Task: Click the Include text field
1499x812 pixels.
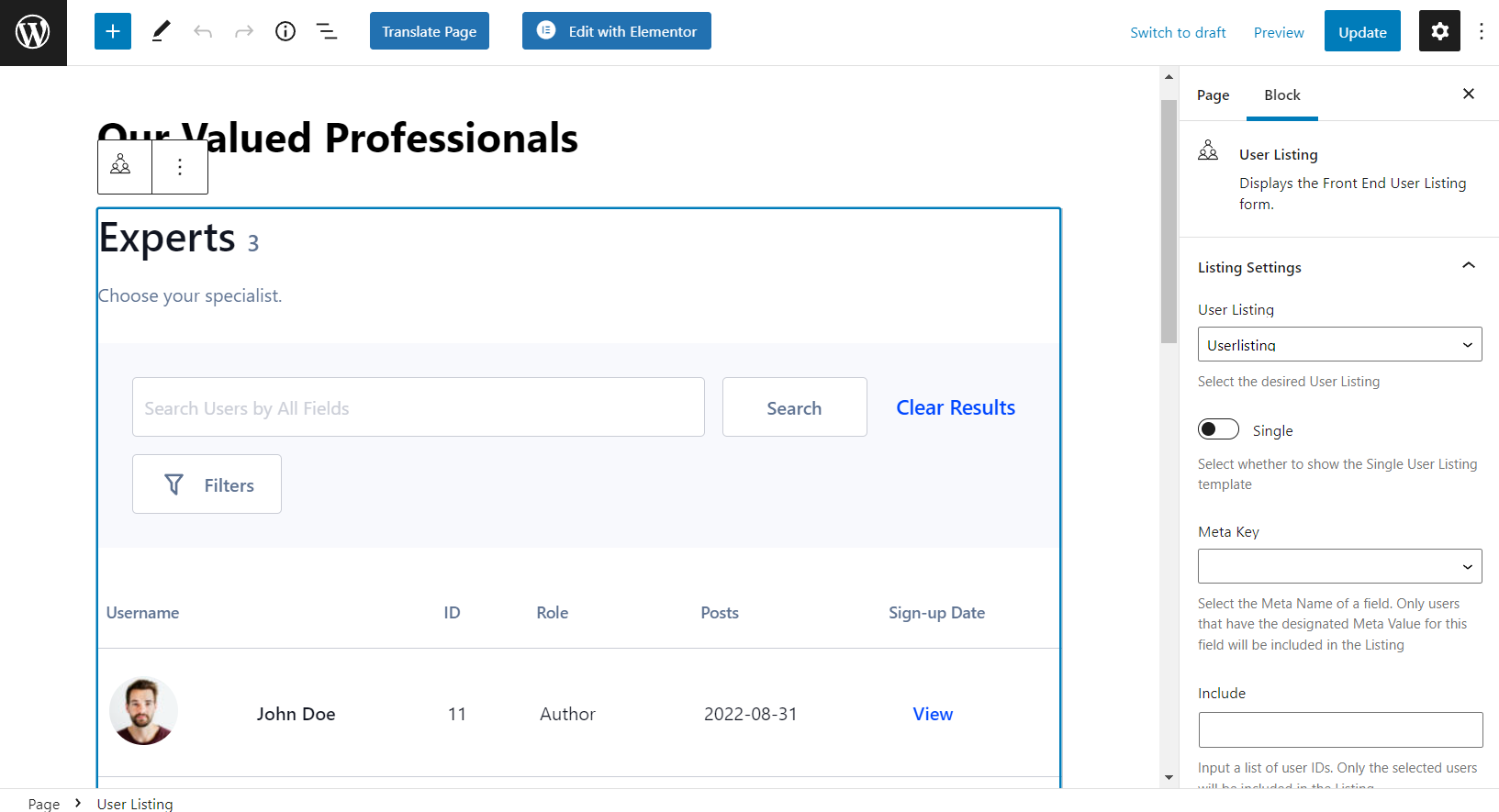Action: click(x=1340, y=729)
